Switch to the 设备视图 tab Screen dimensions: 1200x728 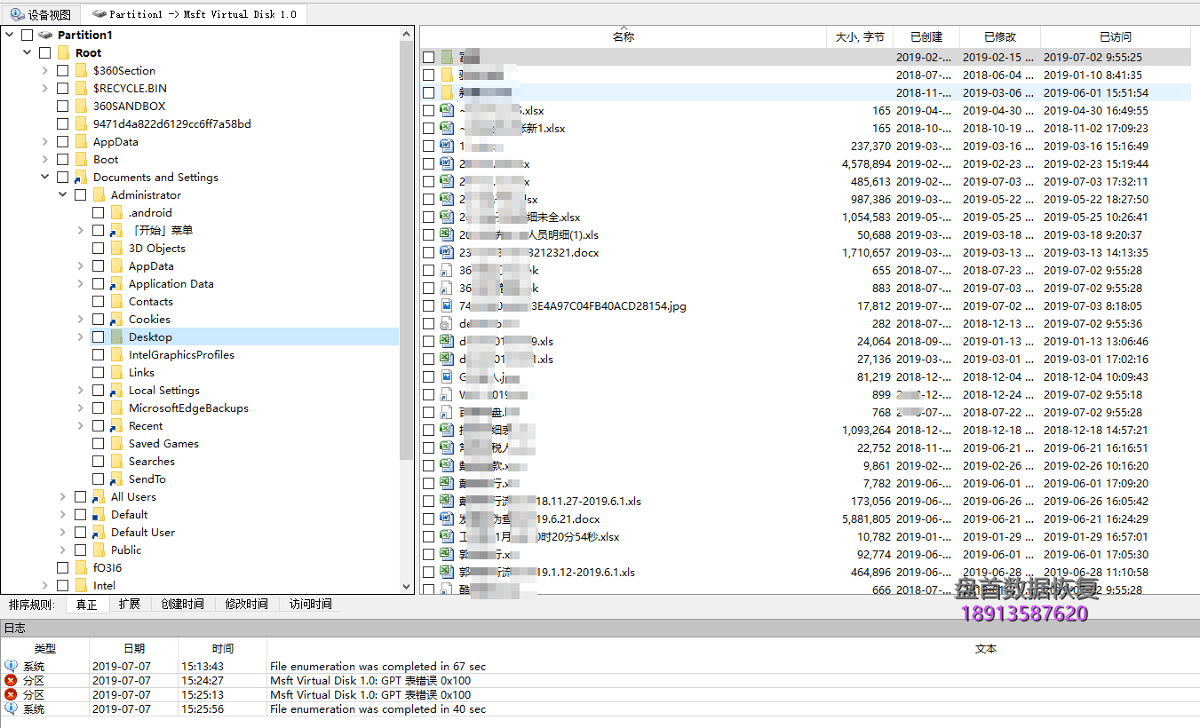click(x=40, y=15)
